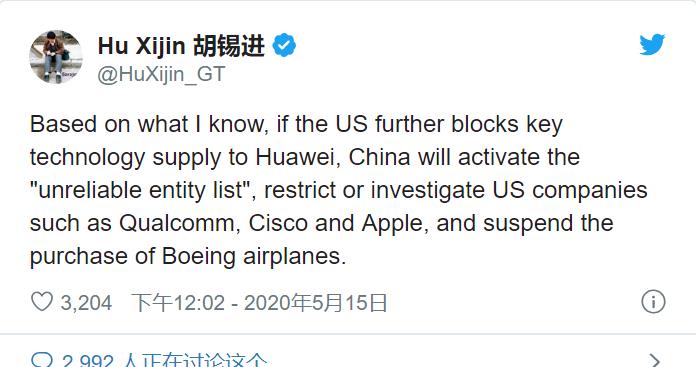
Task: Click the reply speech bubble icon
Action: tap(43, 360)
